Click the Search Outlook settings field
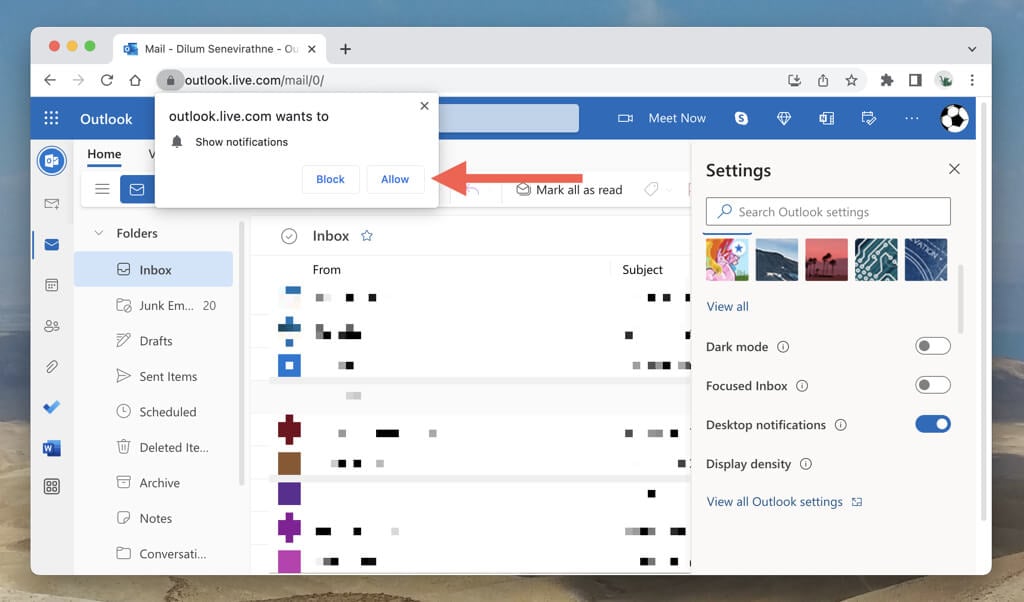The image size is (1024, 602). (828, 212)
